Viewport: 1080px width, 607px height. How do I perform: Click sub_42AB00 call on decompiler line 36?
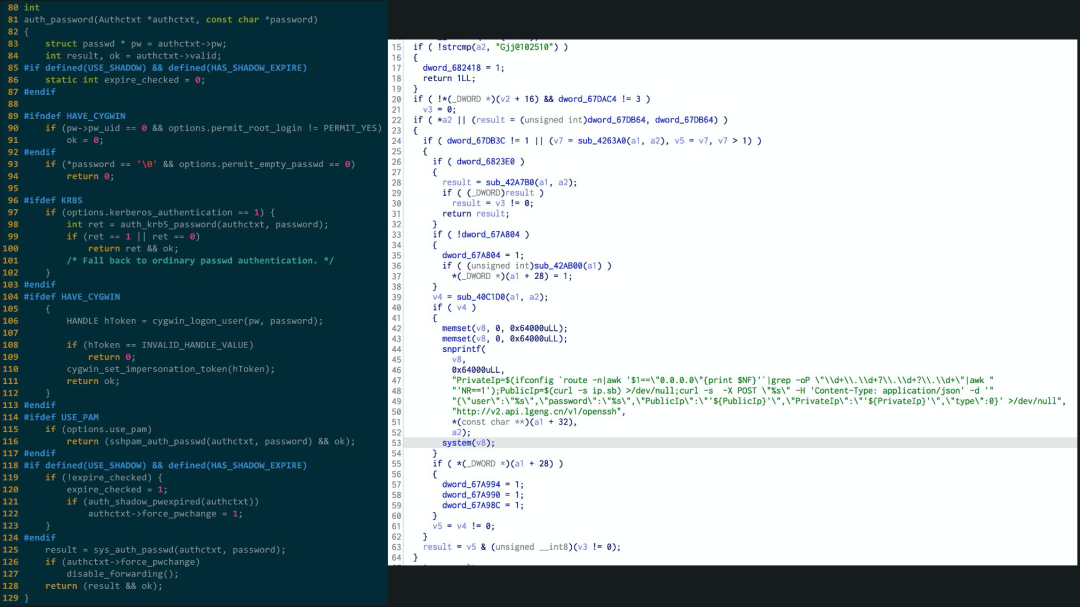tap(559, 266)
